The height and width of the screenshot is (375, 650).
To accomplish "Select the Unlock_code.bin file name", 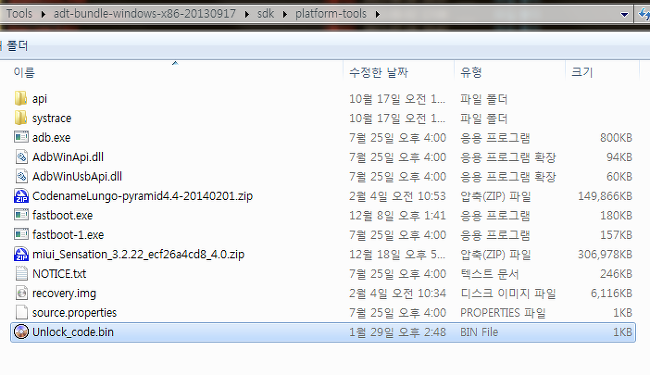I will pos(73,332).
